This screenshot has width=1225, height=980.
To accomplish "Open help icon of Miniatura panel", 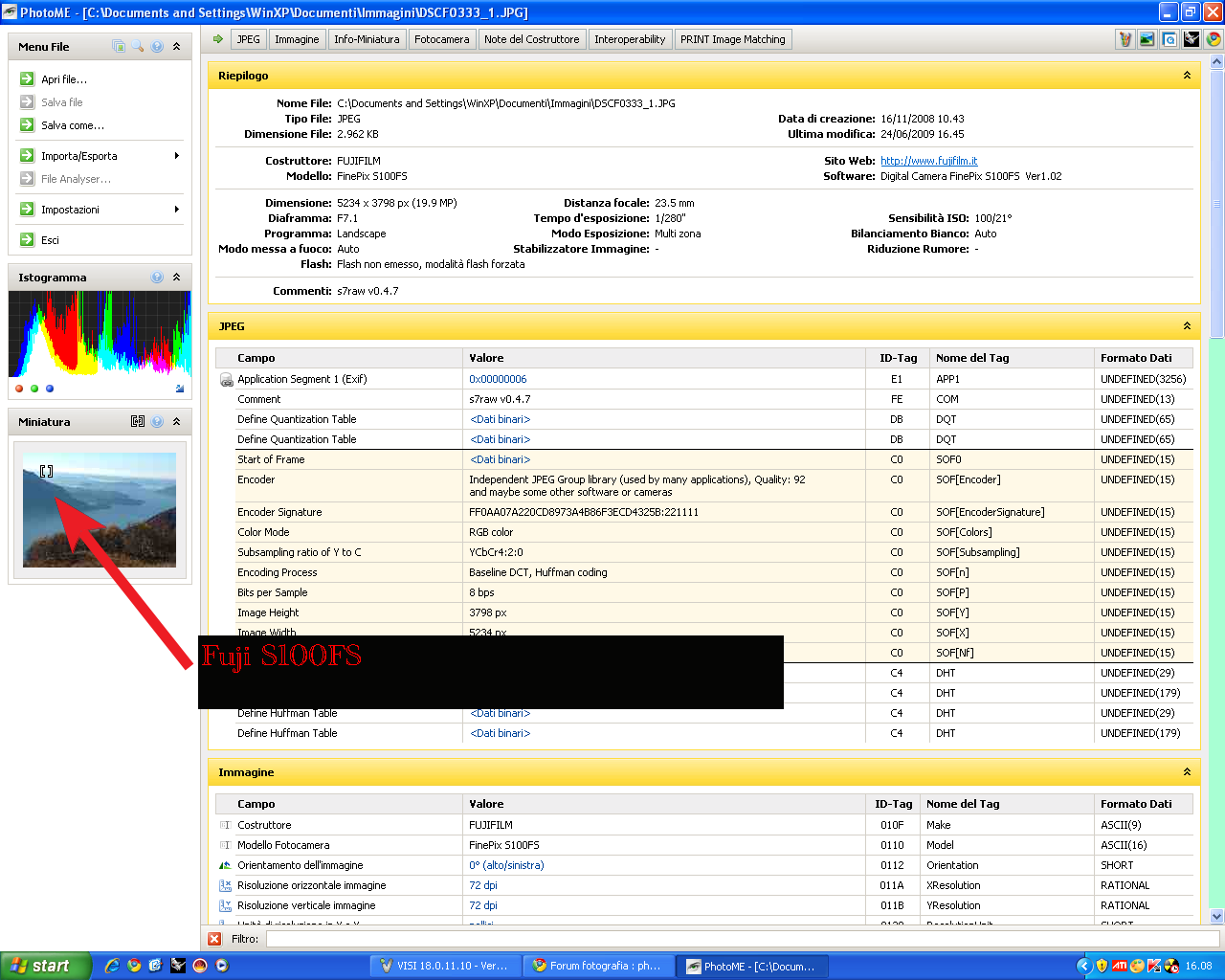I will (157, 421).
